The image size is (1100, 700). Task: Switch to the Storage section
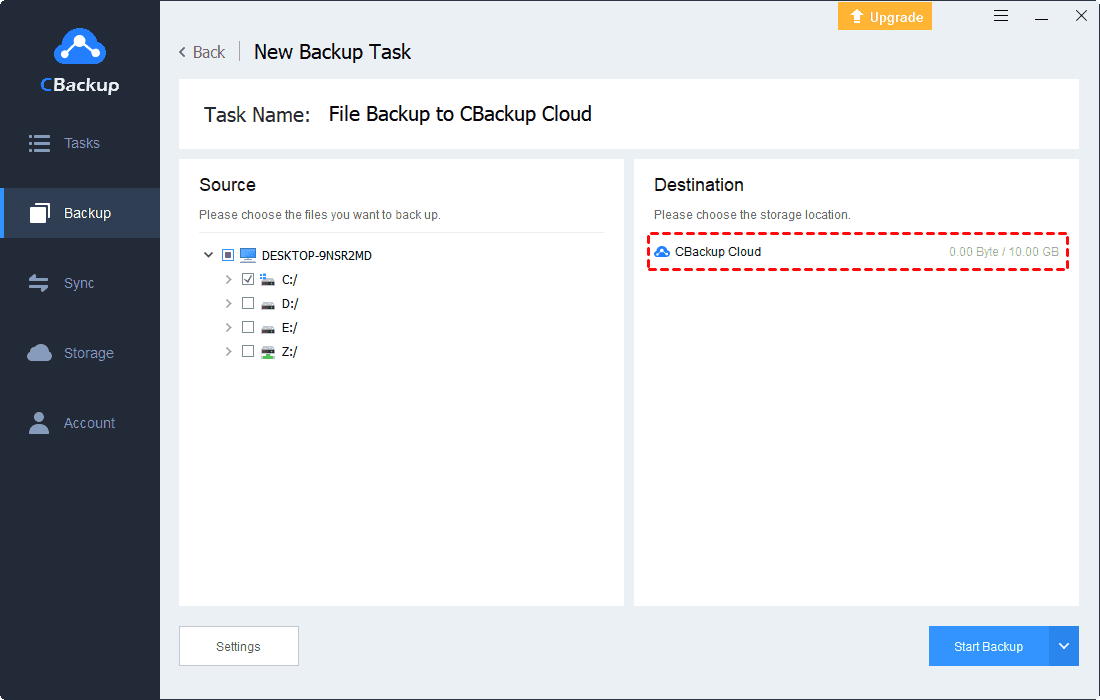80,353
